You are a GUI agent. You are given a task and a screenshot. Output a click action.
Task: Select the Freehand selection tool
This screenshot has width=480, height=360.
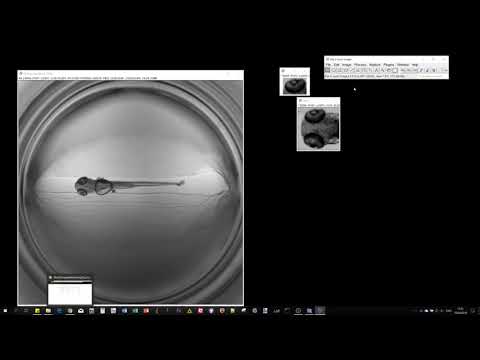point(346,70)
